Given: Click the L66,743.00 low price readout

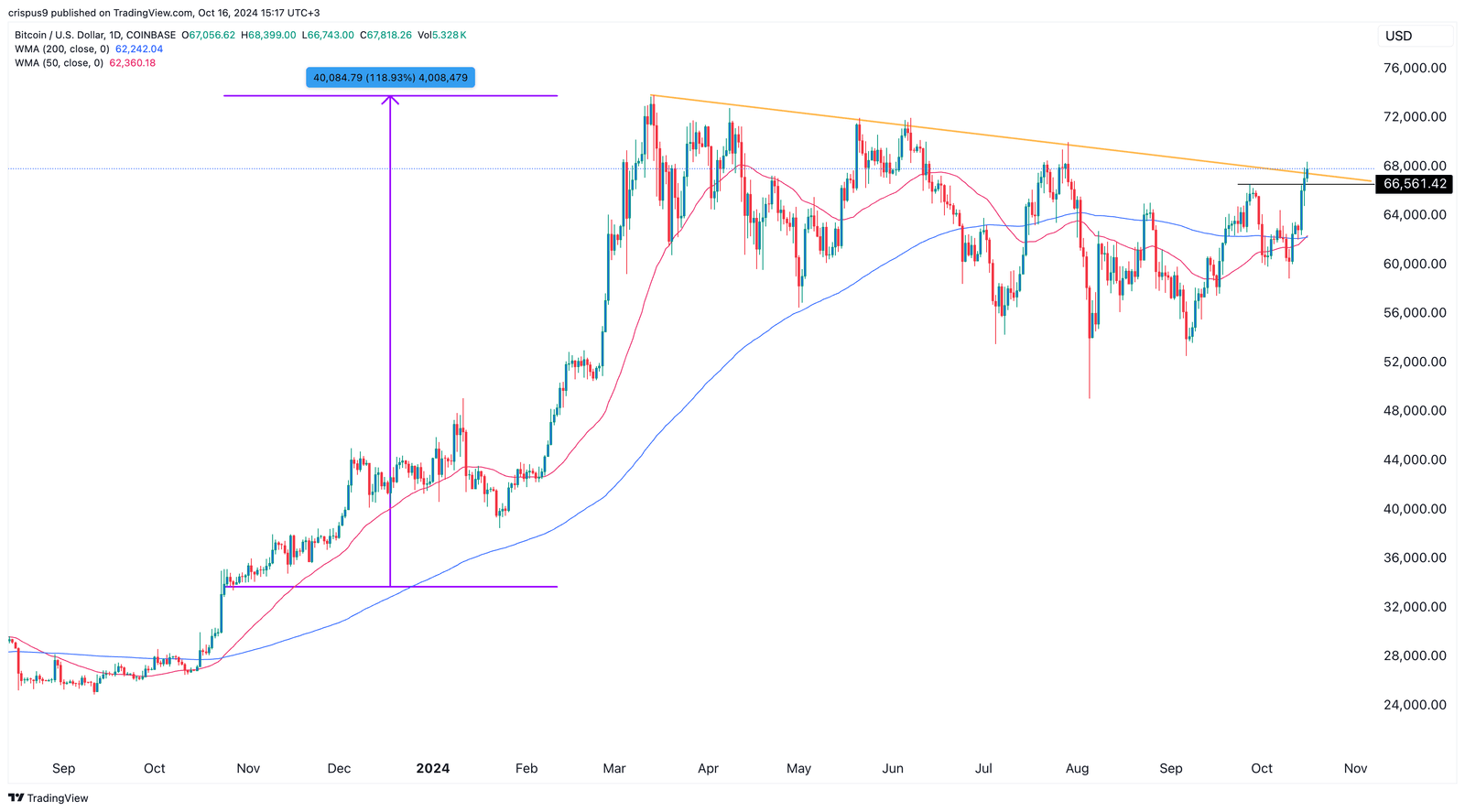Looking at the screenshot, I should point(328,36).
